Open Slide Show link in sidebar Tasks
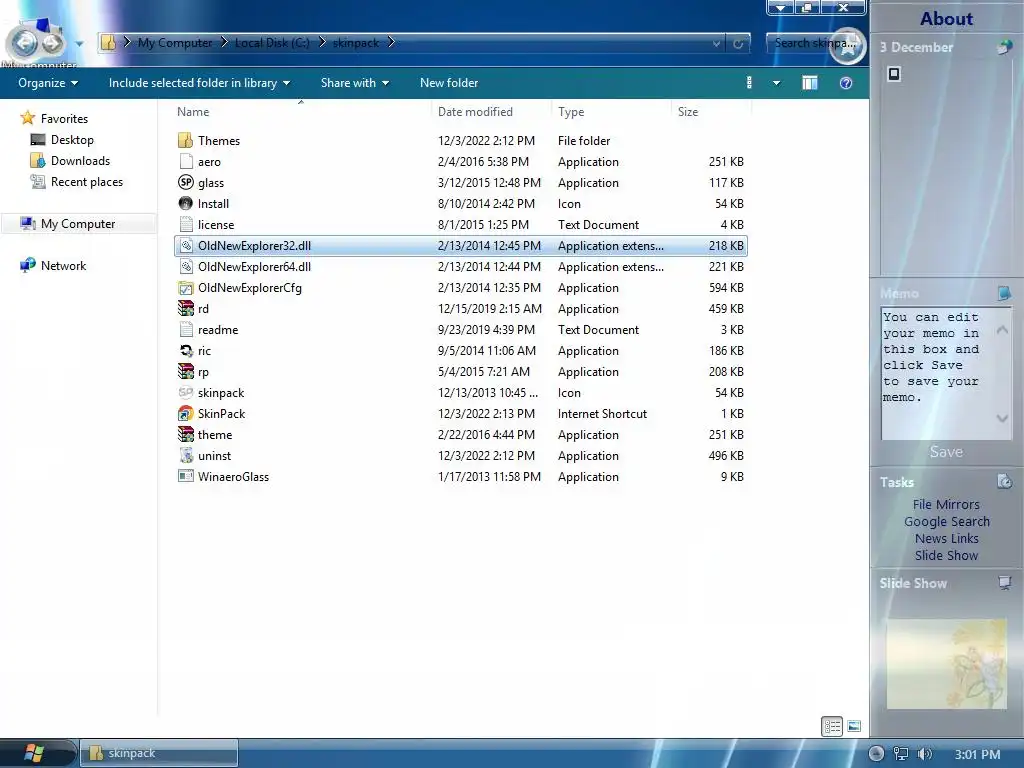Screen dimensions: 1024x768 point(946,555)
